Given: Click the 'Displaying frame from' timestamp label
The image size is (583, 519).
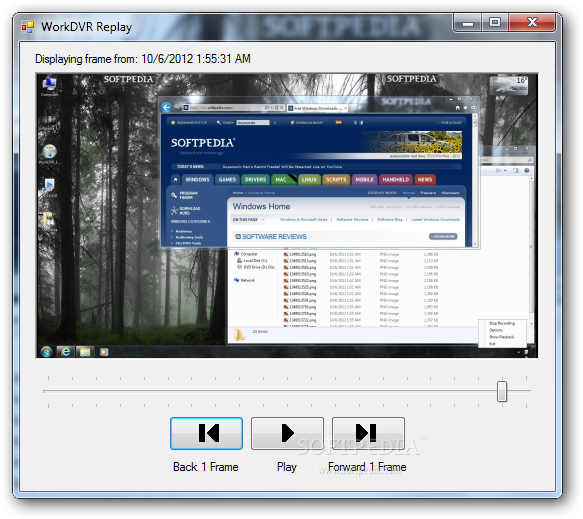Looking at the screenshot, I should pyautogui.click(x=143, y=59).
